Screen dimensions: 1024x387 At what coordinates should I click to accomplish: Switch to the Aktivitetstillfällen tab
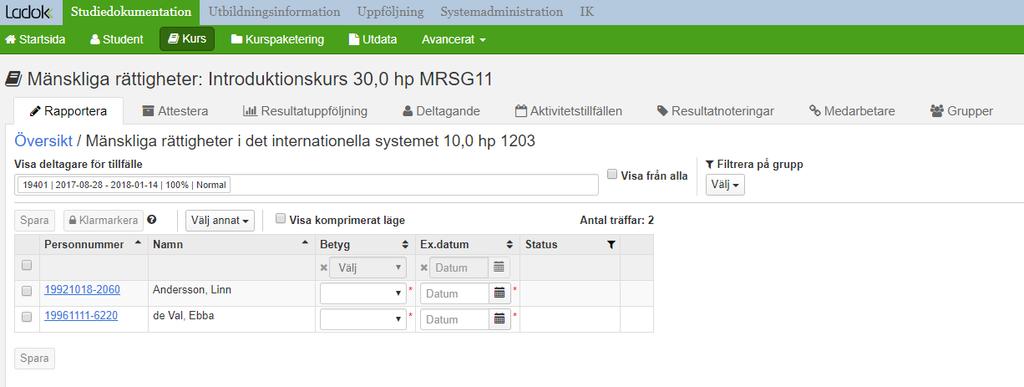tap(568, 111)
